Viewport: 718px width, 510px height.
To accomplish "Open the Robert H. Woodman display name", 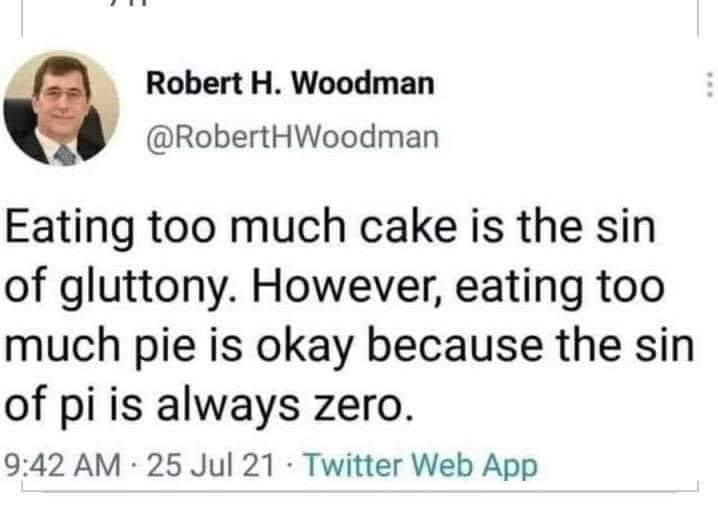I will click(290, 84).
